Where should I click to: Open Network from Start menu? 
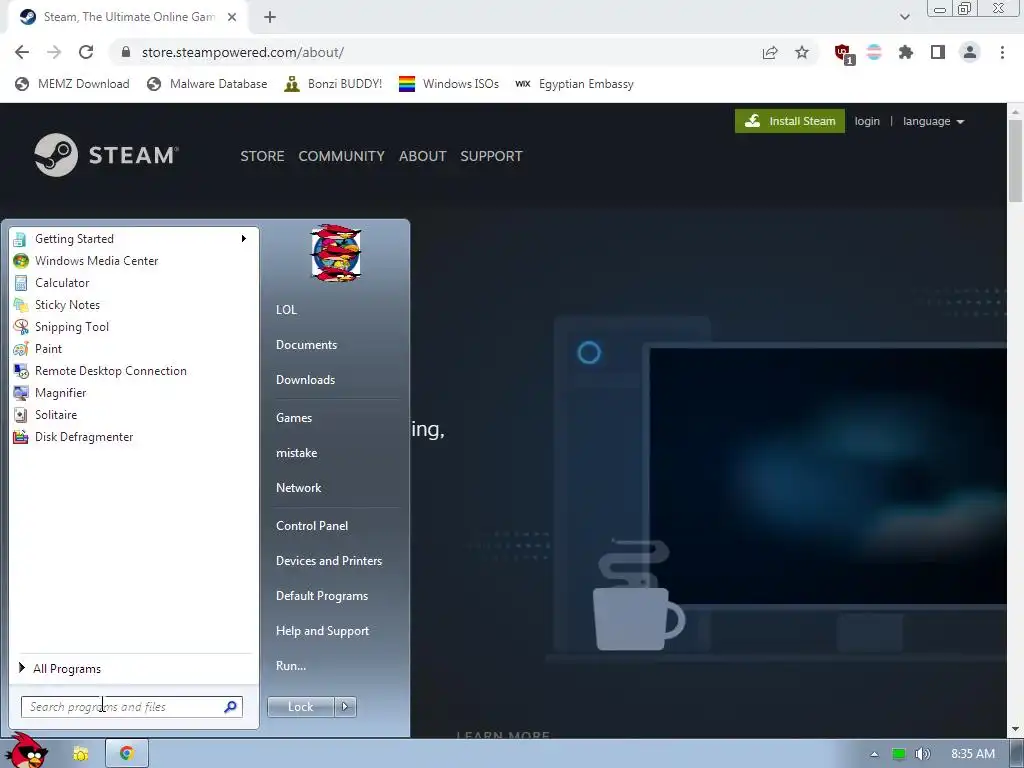tap(298, 488)
